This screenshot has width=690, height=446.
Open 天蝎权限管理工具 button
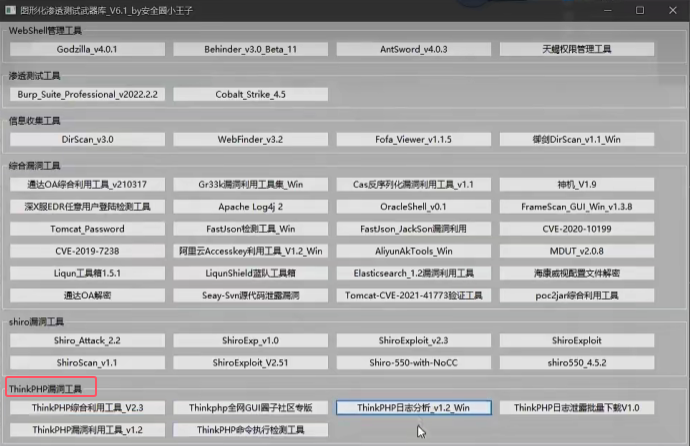[577, 49]
